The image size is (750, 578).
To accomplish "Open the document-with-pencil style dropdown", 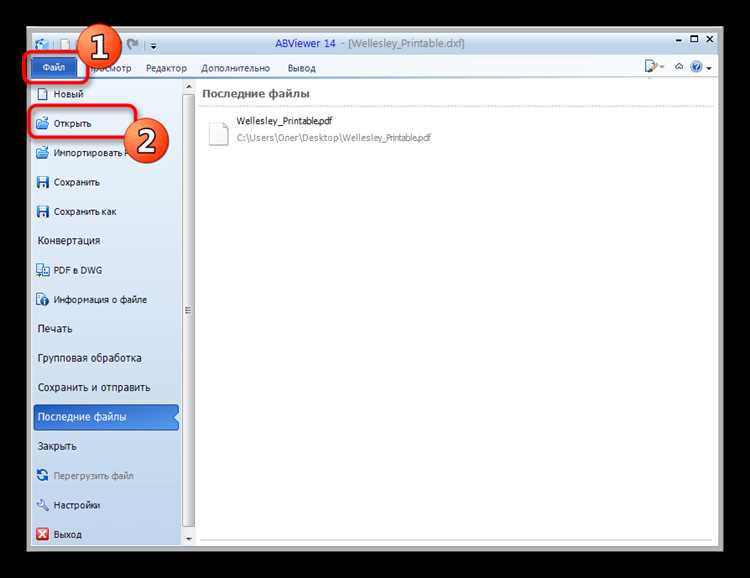I will pos(654,67).
